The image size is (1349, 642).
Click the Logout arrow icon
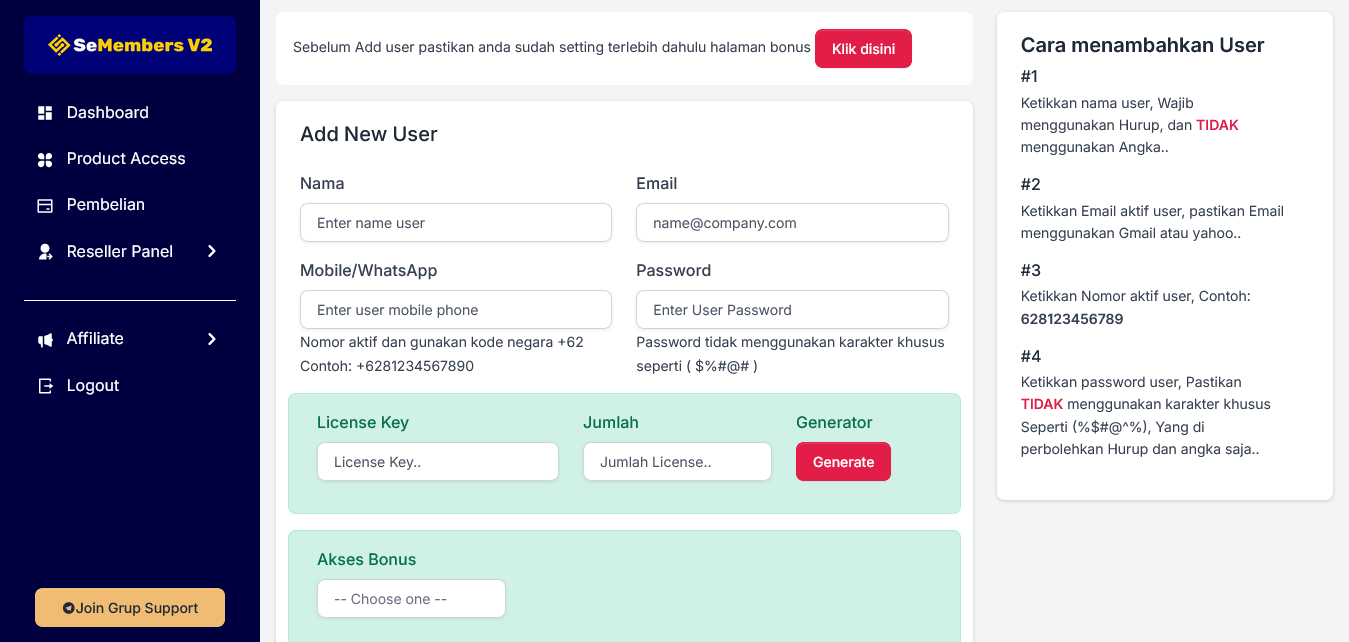(x=45, y=386)
